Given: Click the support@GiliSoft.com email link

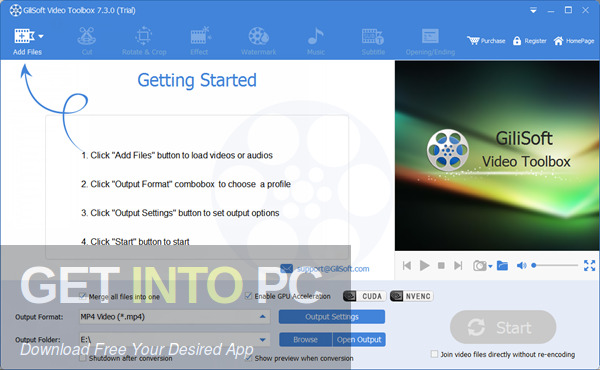Looking at the screenshot, I should point(333,269).
